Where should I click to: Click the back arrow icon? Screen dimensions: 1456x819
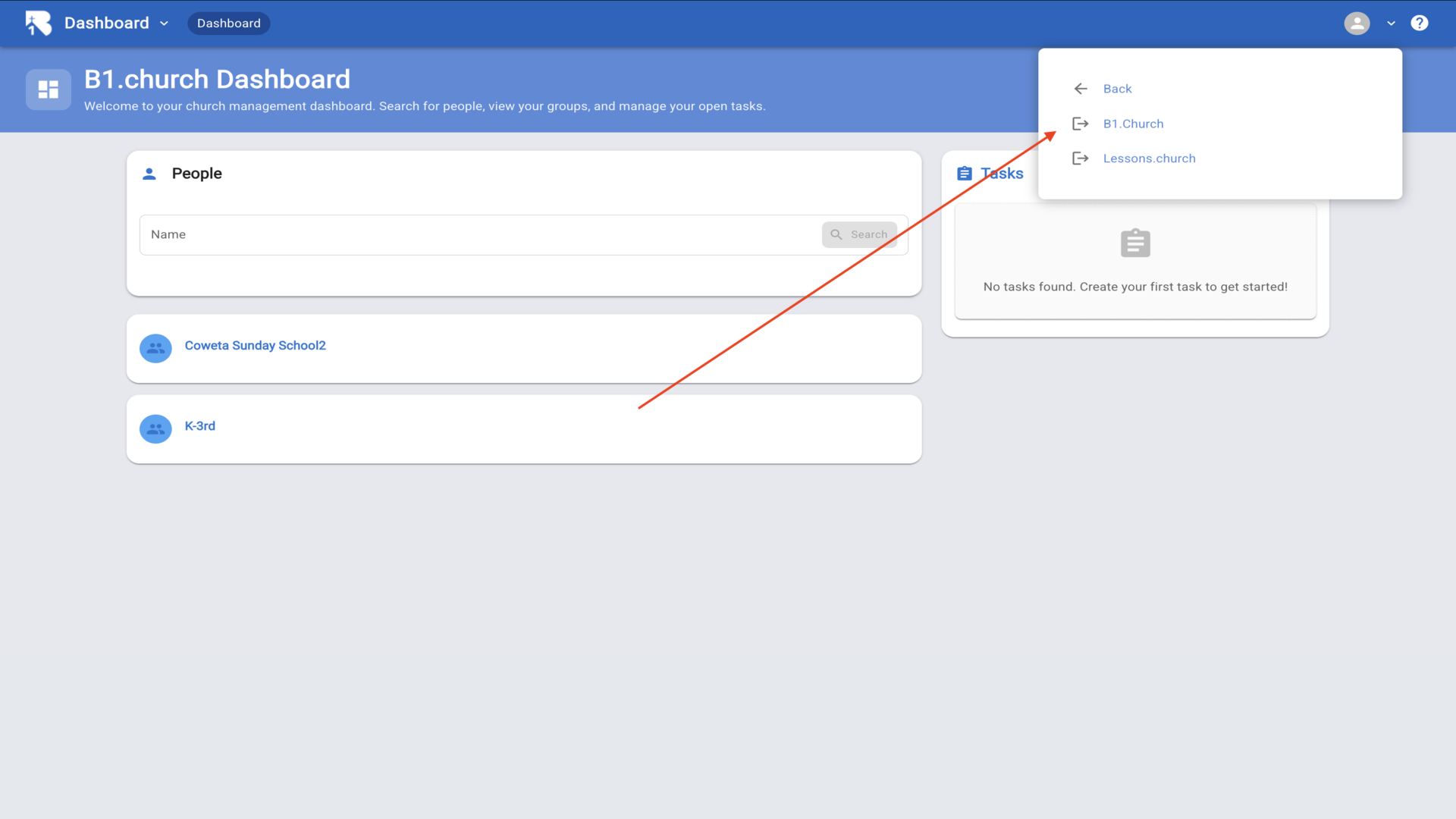(1081, 89)
